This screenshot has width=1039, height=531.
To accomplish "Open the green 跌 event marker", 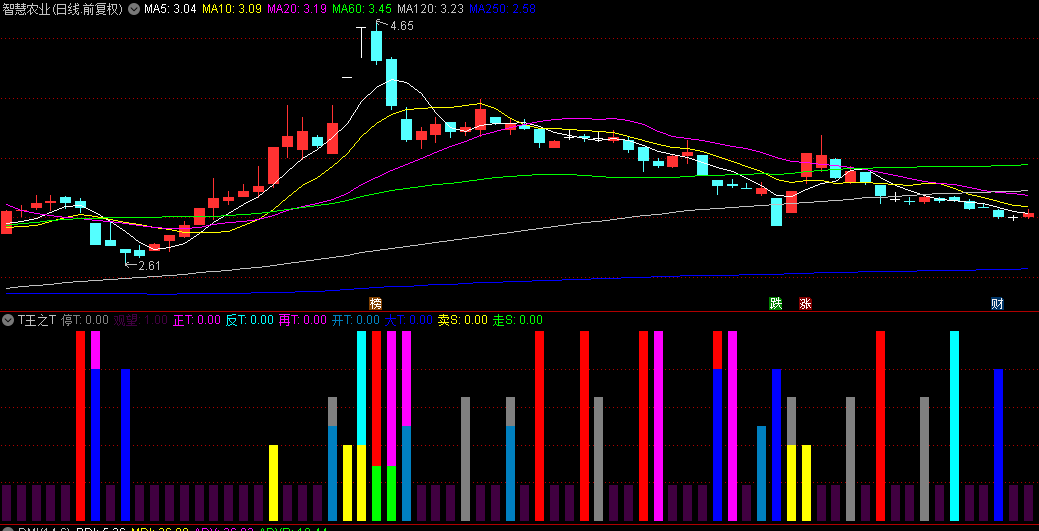I will 775,304.
